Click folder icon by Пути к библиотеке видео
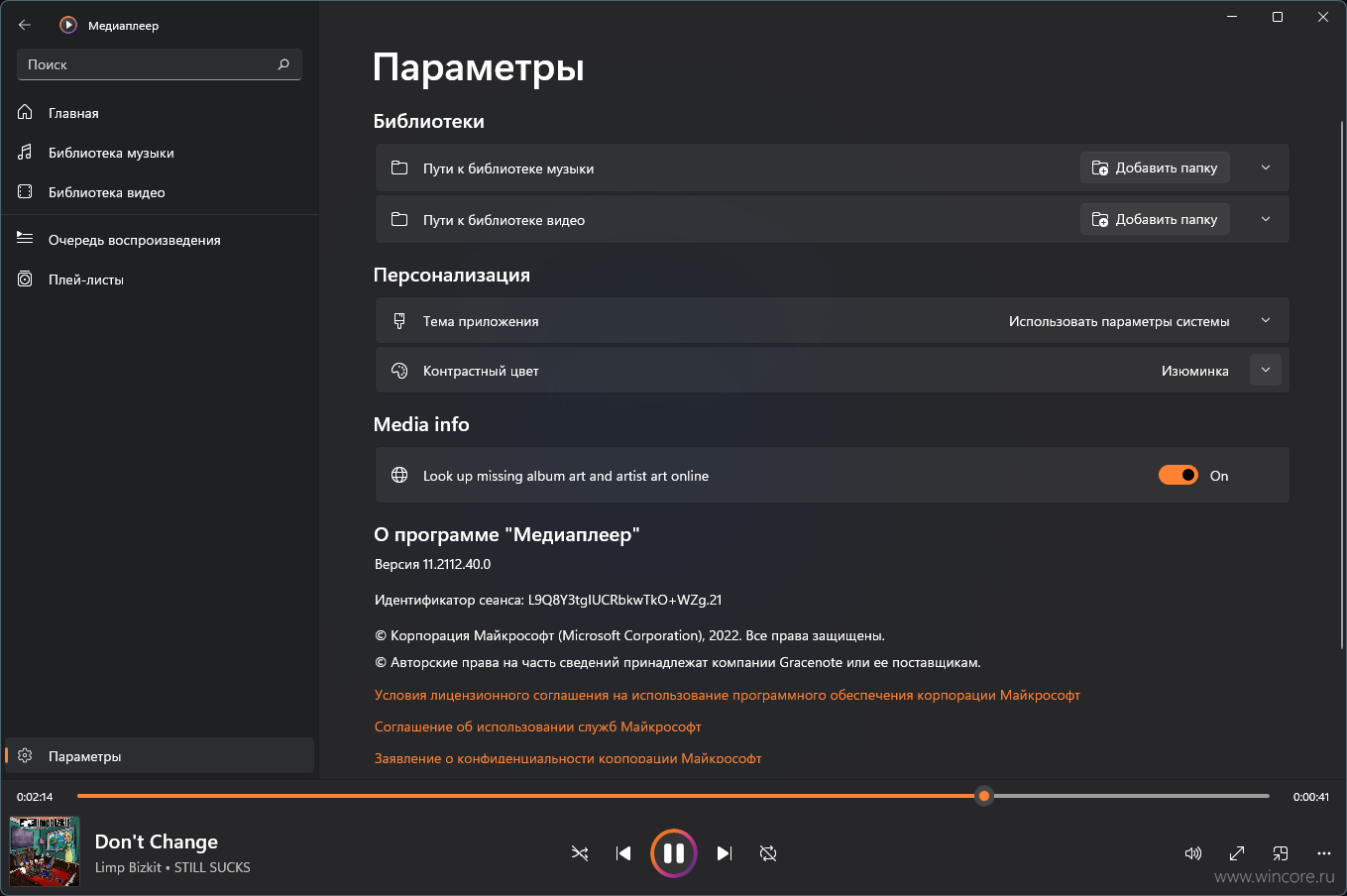Viewport: 1347px width, 896px height. tap(399, 219)
